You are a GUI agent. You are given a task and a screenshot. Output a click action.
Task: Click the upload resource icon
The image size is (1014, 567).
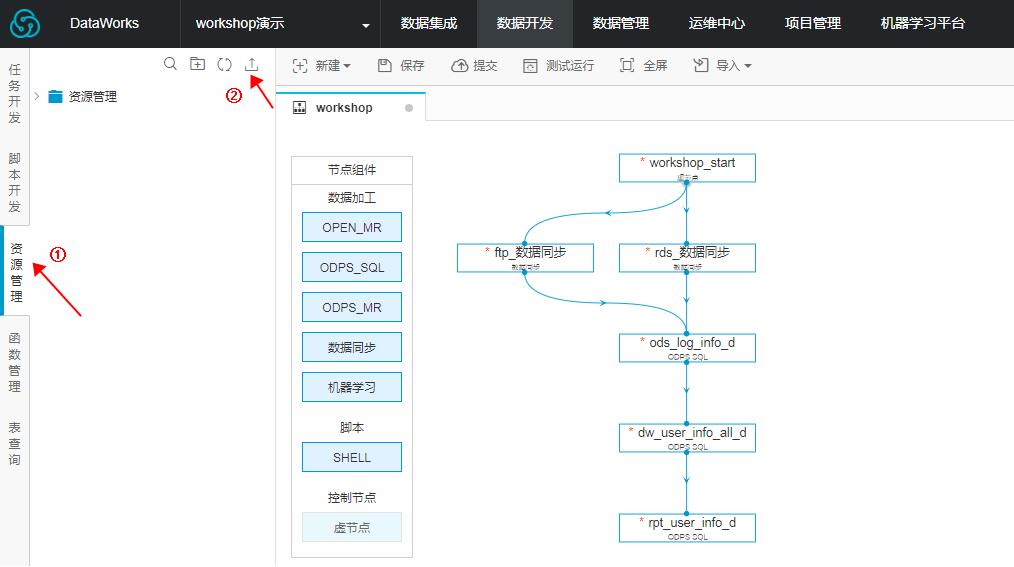252,64
